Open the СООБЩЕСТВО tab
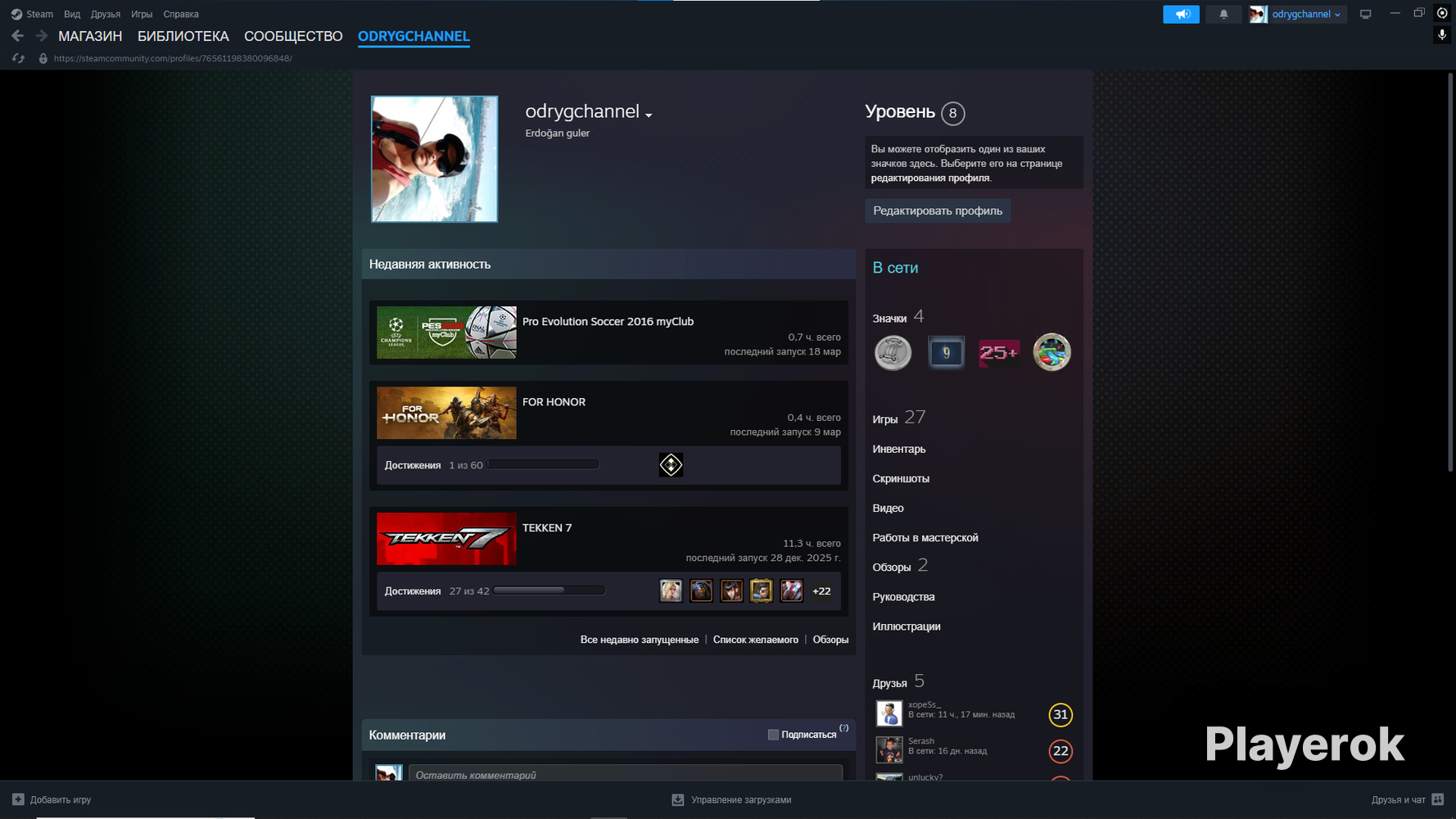The width and height of the screenshot is (1456, 819). coord(293,36)
